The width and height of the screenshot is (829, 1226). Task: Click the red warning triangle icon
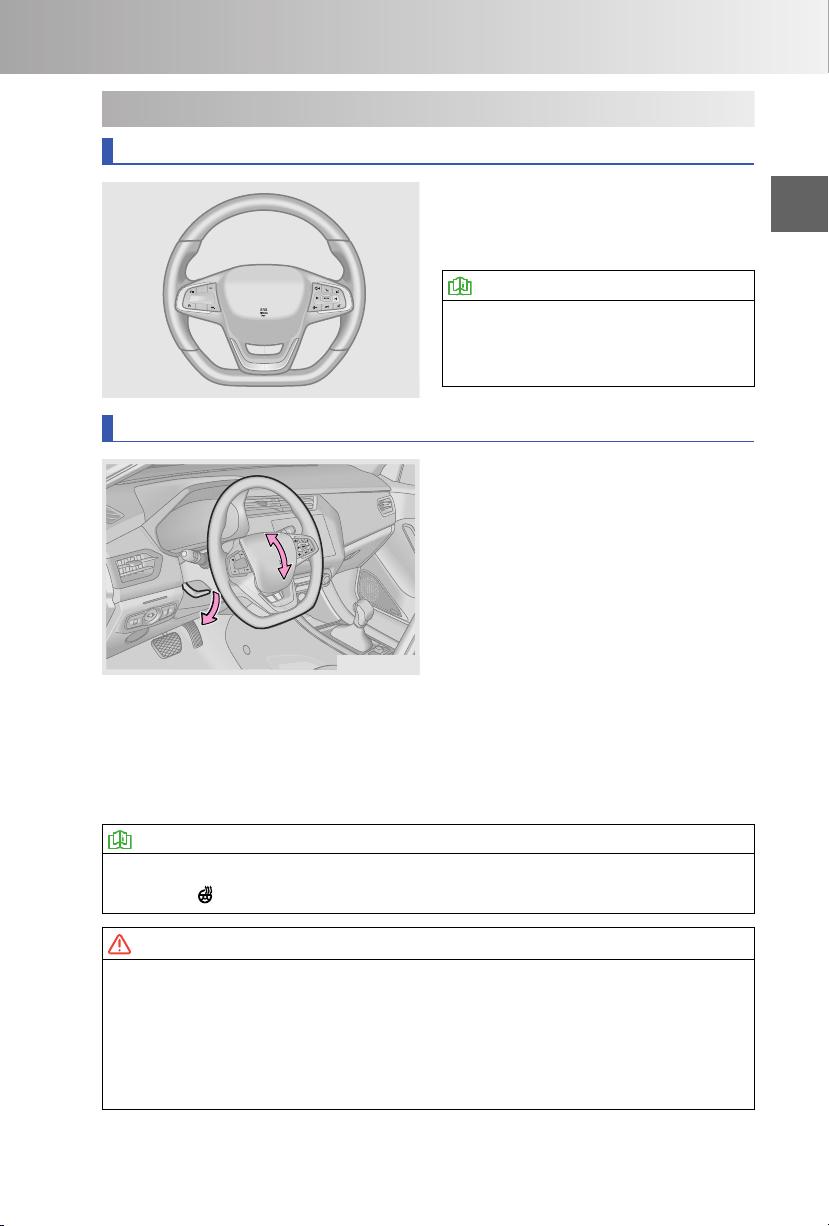pos(120,943)
